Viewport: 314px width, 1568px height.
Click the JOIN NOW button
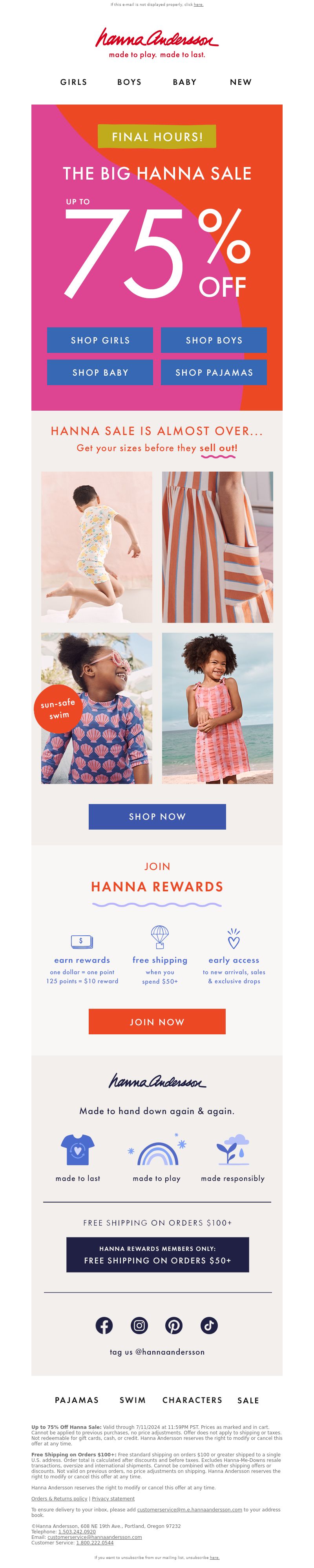[157, 1022]
